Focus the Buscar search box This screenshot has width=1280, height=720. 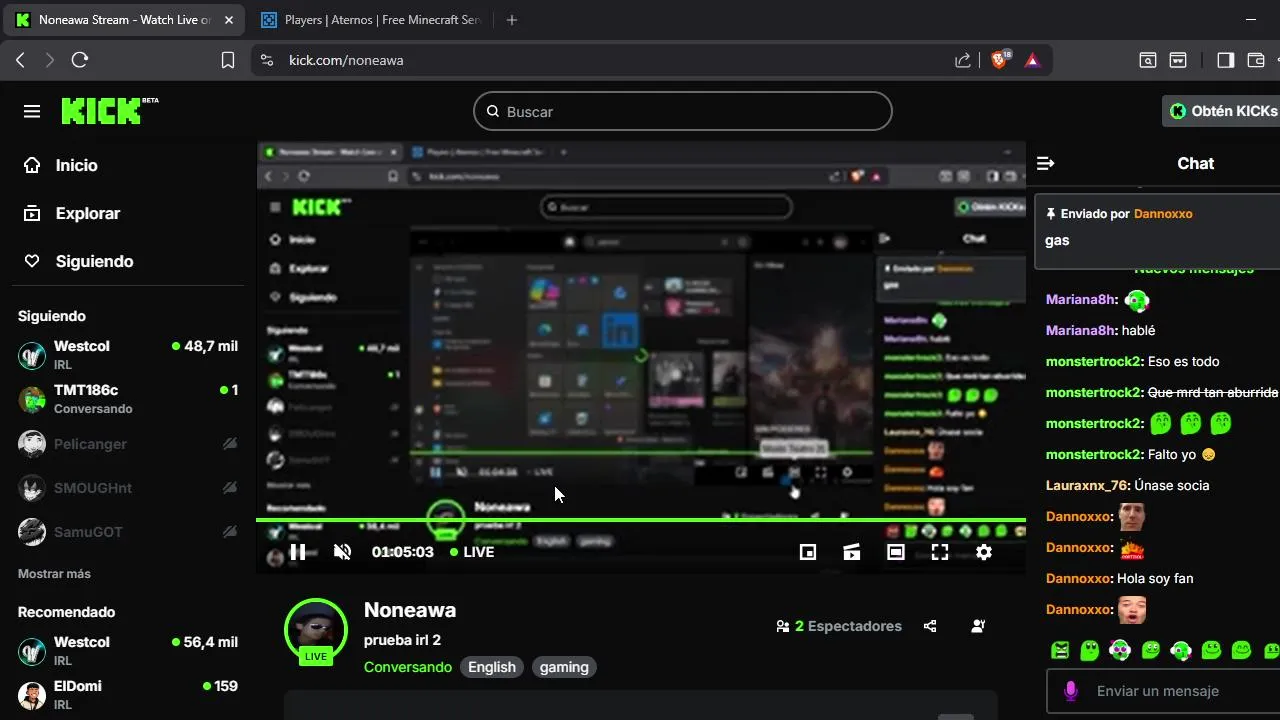tap(682, 111)
